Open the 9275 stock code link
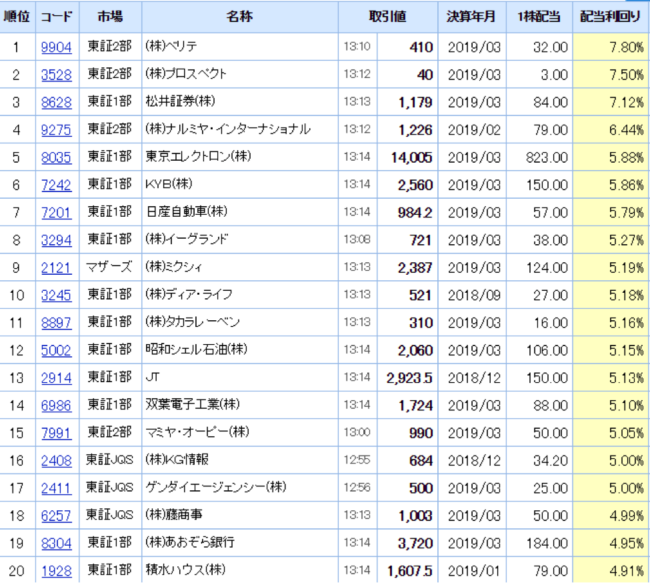Viewport: 650px width, 583px height. [56, 128]
